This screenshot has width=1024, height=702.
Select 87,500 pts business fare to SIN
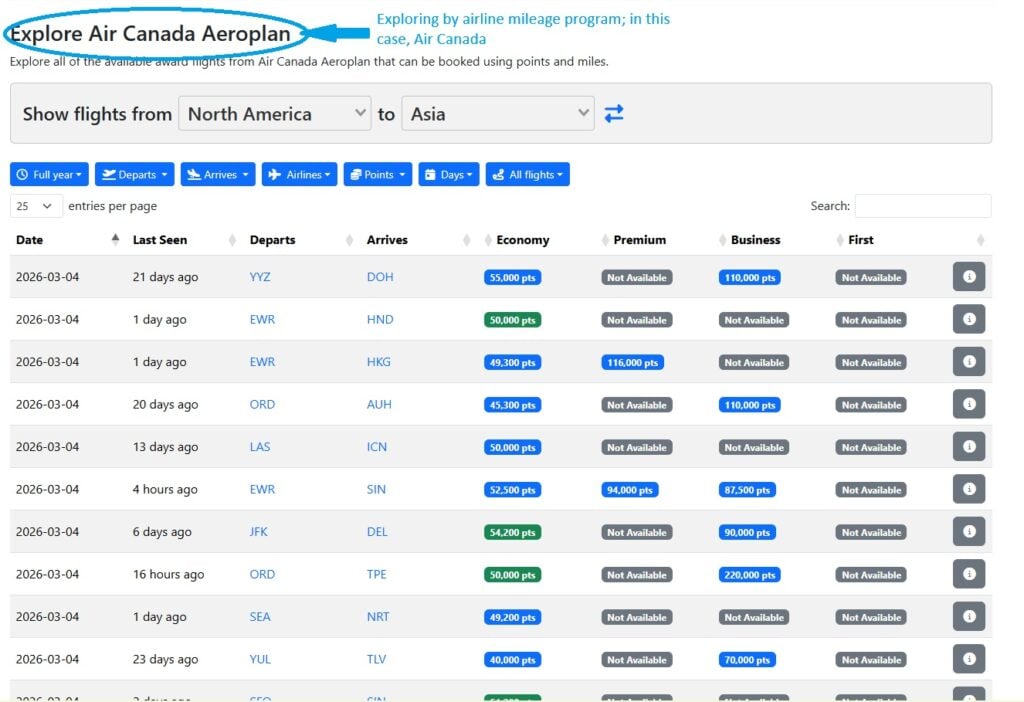(x=747, y=490)
